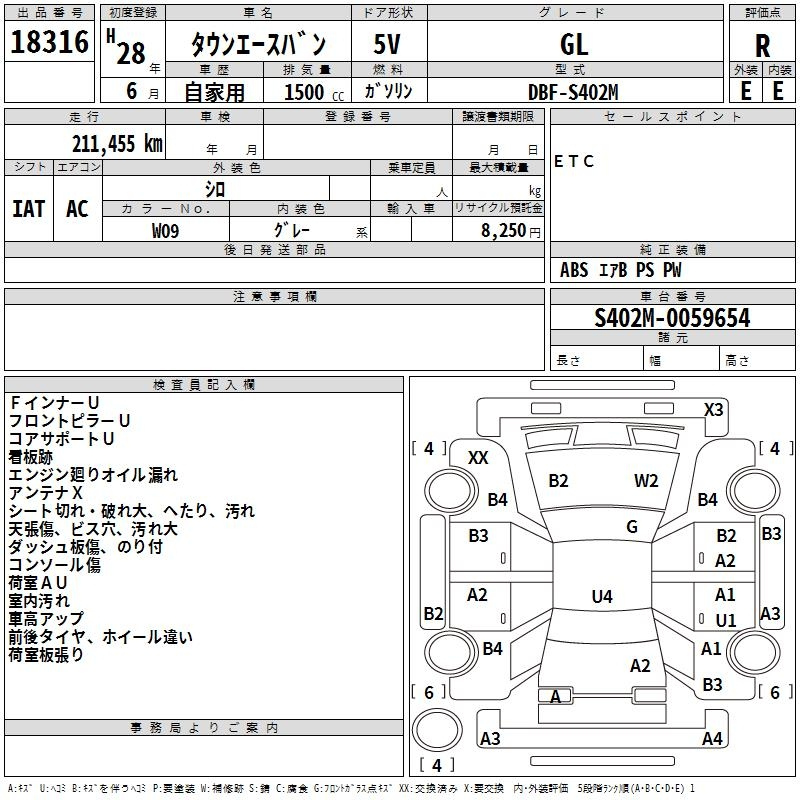Select the 注意事項欄 section header
Screen dimensions: 800x800
point(275,296)
